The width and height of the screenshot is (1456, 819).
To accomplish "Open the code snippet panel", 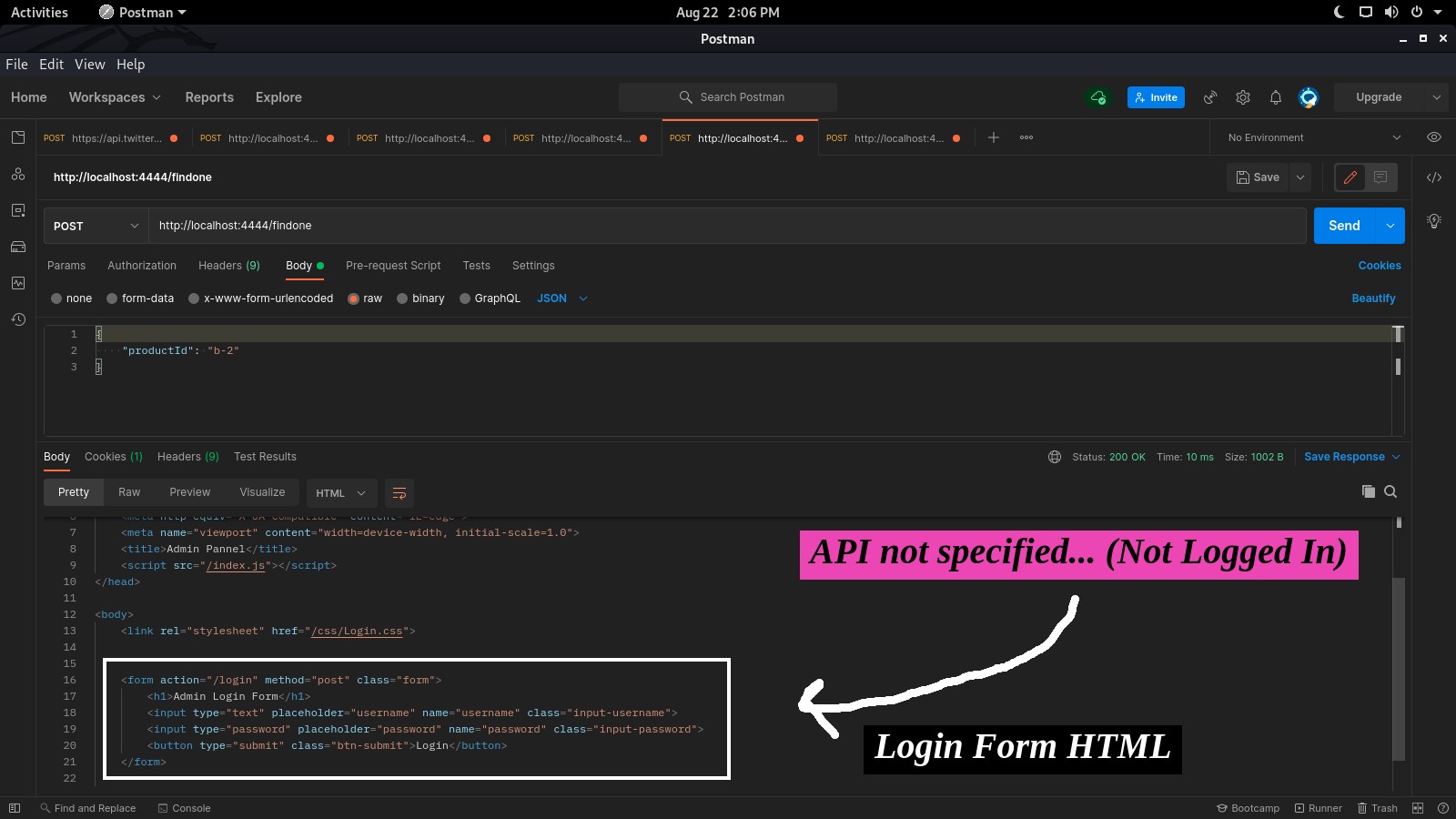I will [x=1435, y=177].
